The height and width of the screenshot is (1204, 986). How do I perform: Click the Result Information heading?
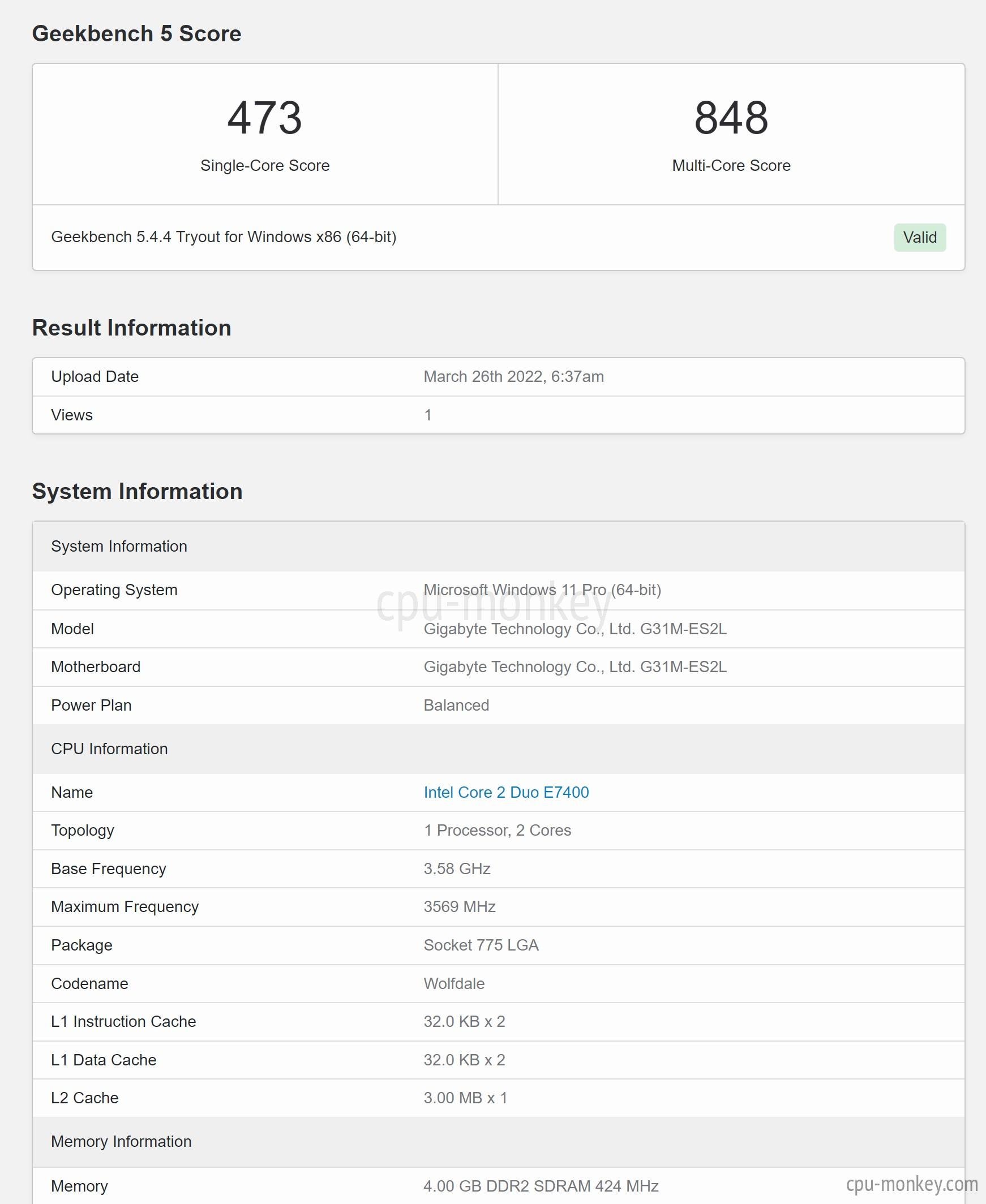132,328
